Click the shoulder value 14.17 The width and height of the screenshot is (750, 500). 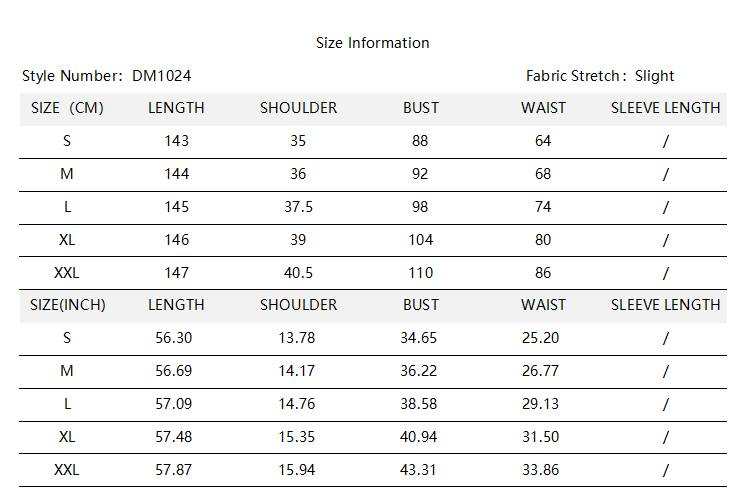(298, 371)
